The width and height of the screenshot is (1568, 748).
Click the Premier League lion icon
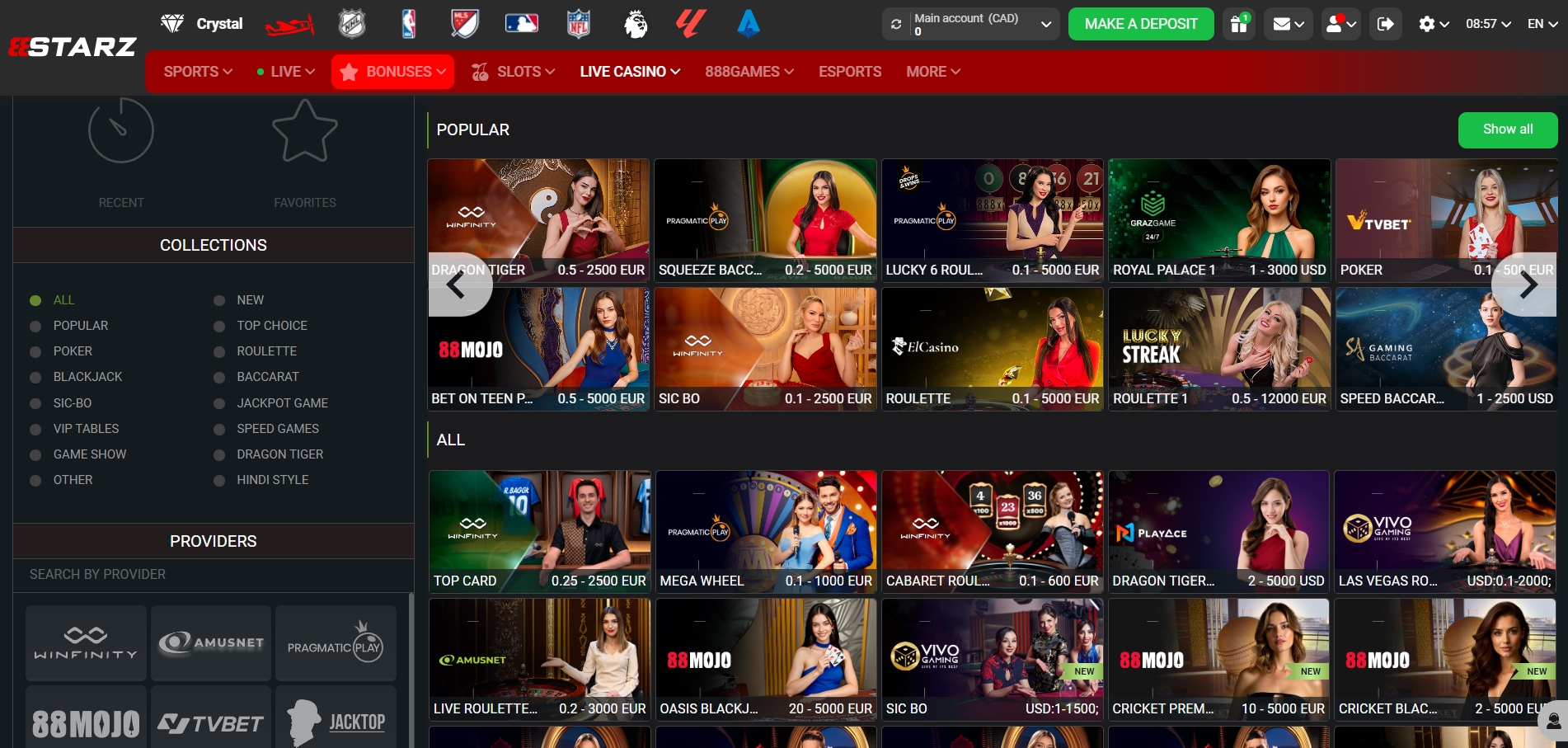click(x=635, y=24)
